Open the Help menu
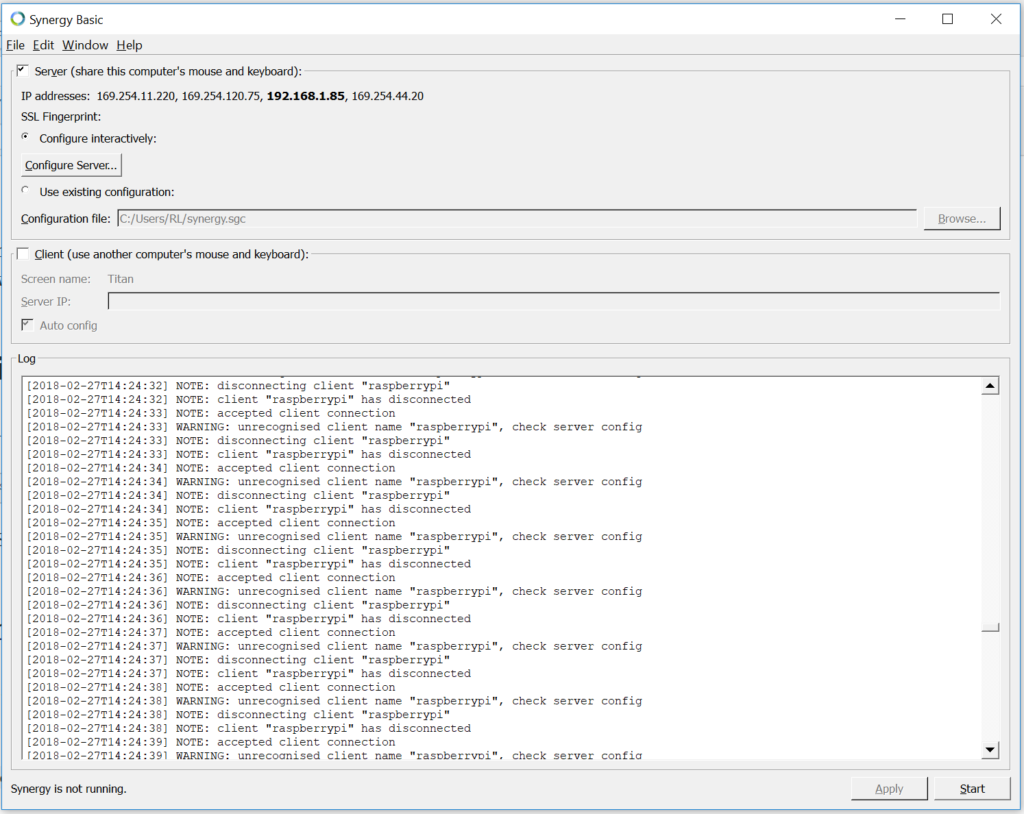The width and height of the screenshot is (1024, 814). (129, 45)
